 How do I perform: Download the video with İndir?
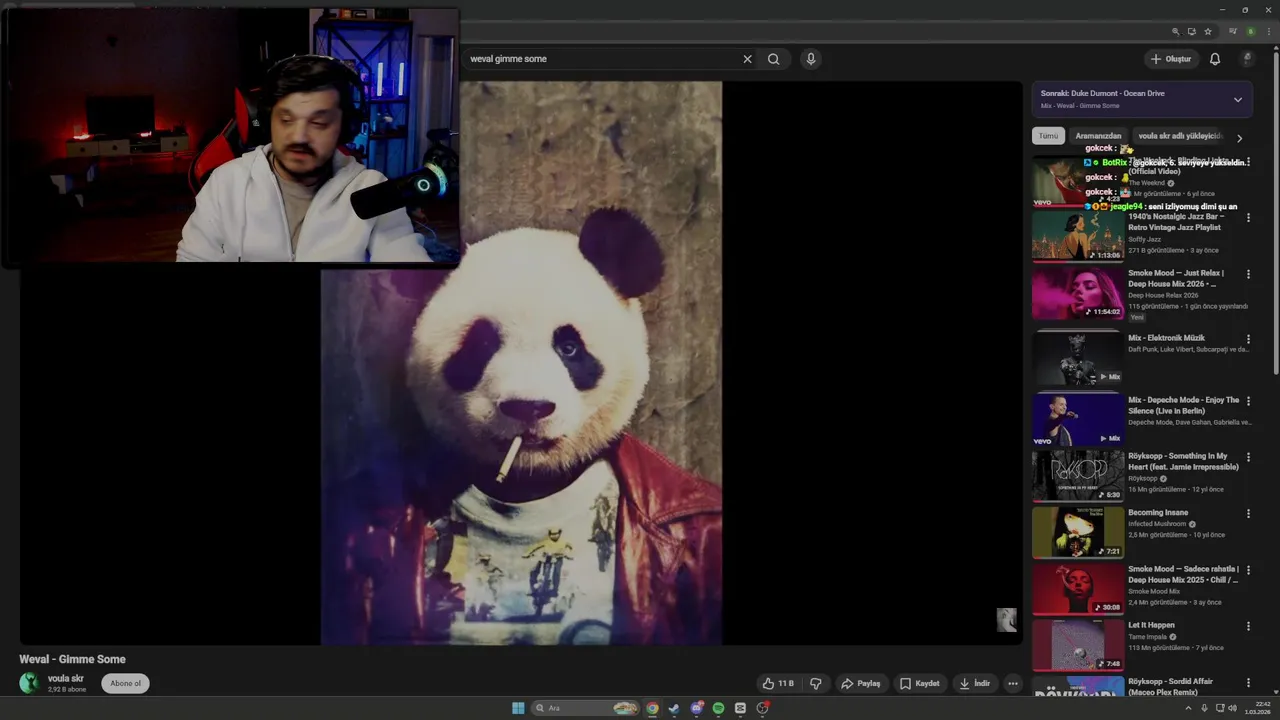coord(974,684)
